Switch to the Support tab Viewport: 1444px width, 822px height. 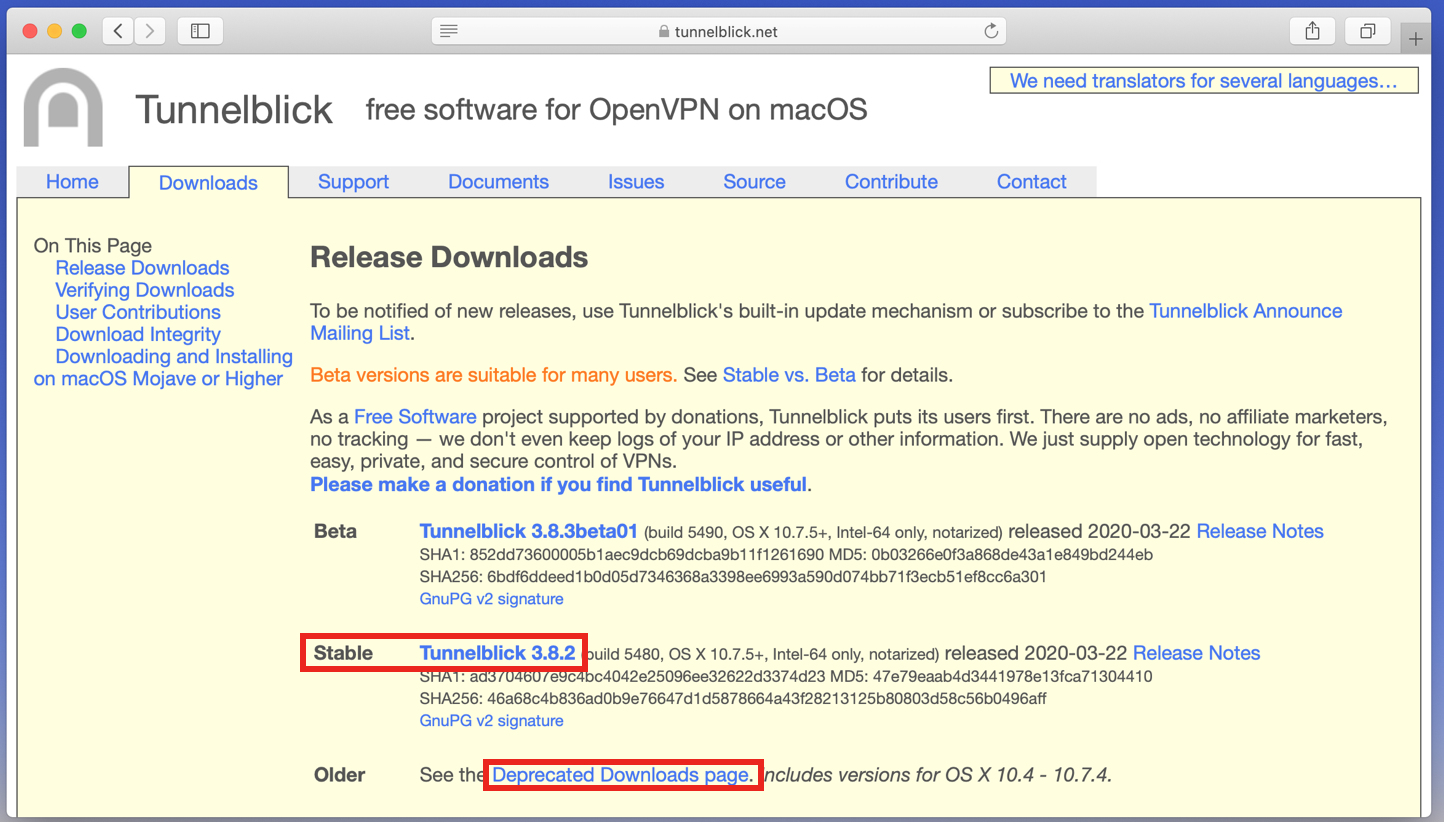(x=353, y=181)
